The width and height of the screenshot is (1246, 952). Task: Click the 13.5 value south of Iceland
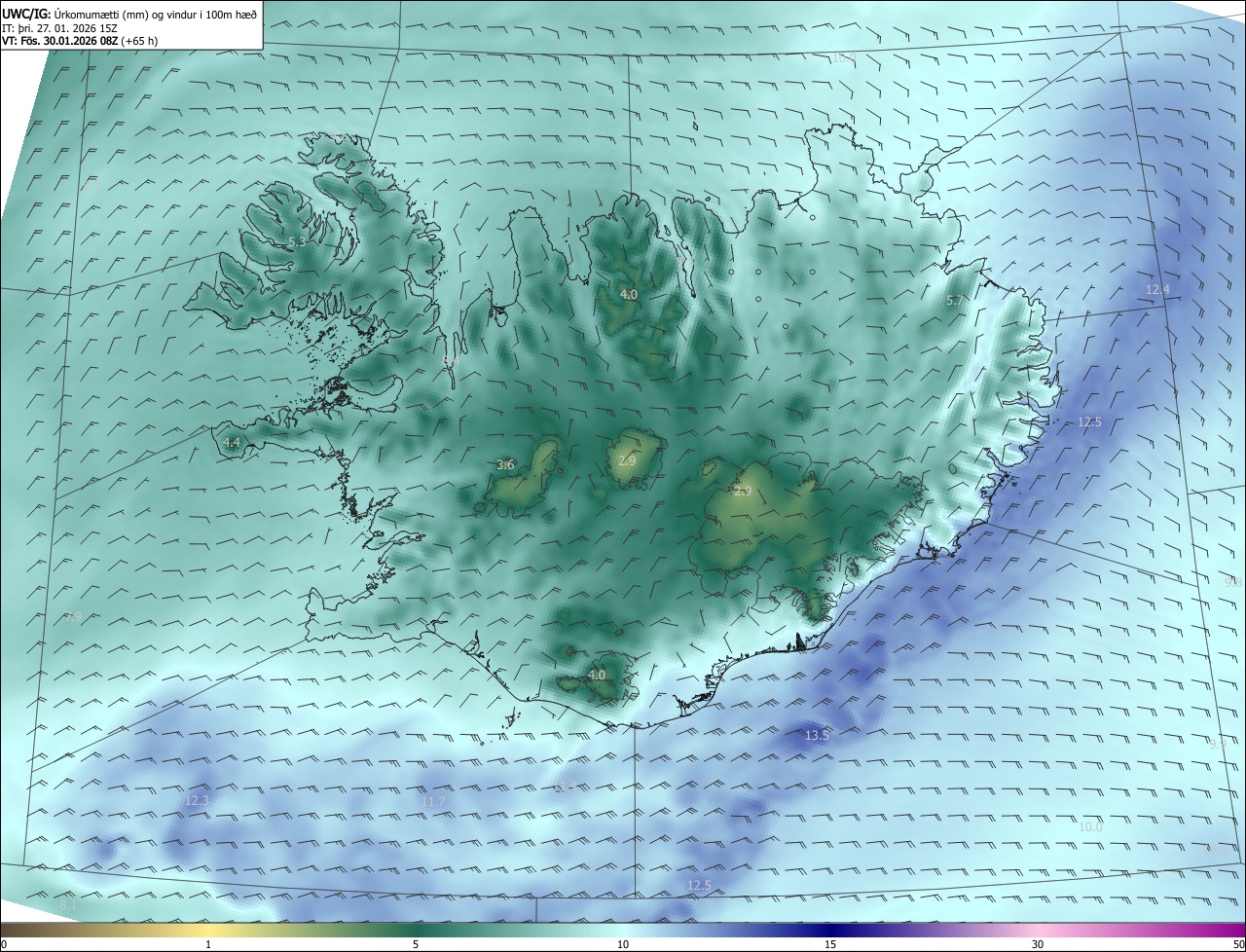817,735
